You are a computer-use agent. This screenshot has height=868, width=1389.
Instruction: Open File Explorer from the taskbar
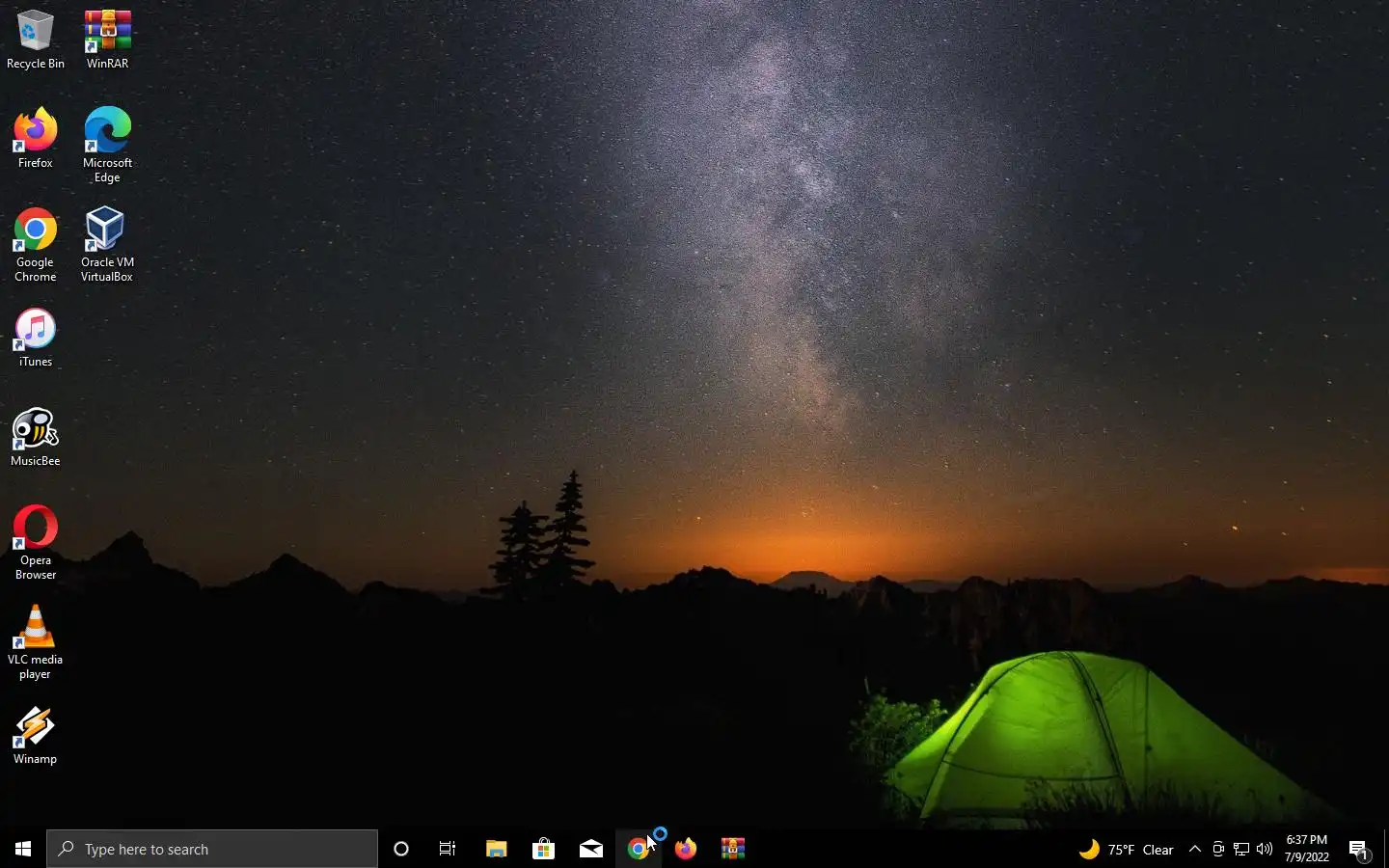(496, 849)
